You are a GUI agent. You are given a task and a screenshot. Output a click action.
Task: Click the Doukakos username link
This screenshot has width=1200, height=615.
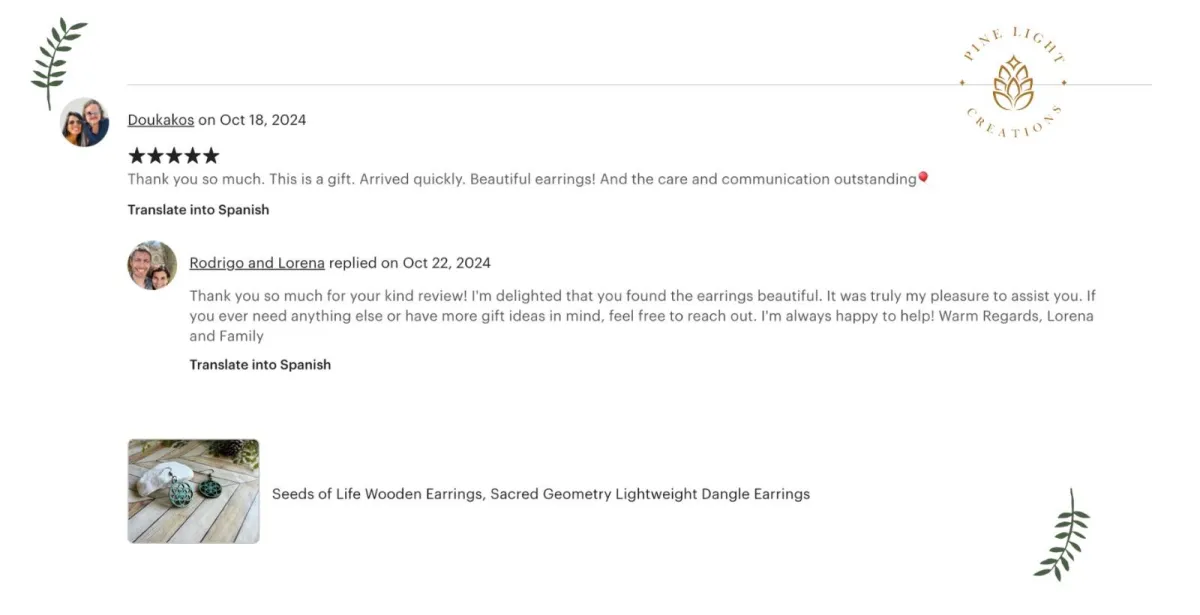click(x=161, y=120)
